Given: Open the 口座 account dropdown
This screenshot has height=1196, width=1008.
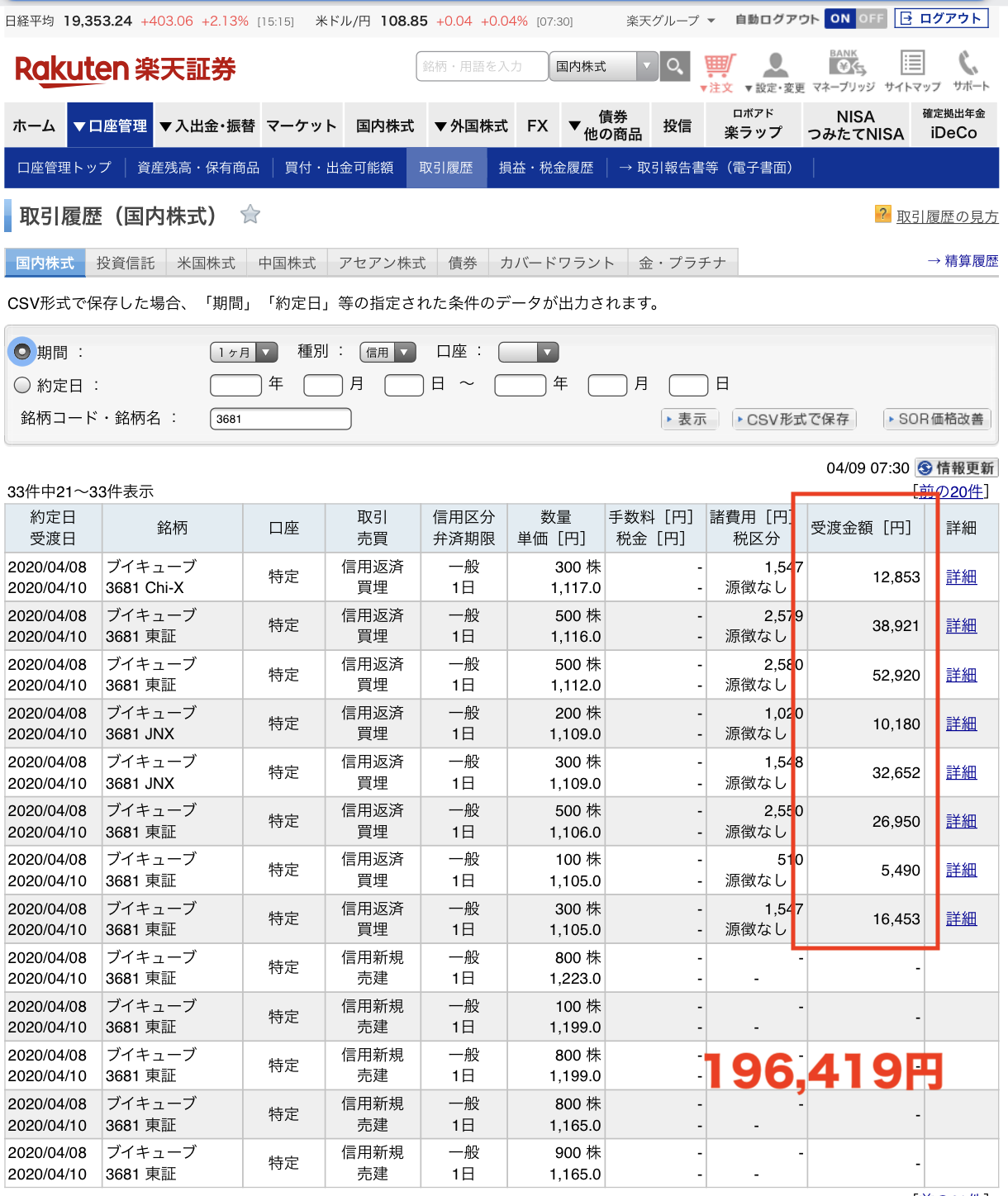Looking at the screenshot, I should [x=529, y=353].
